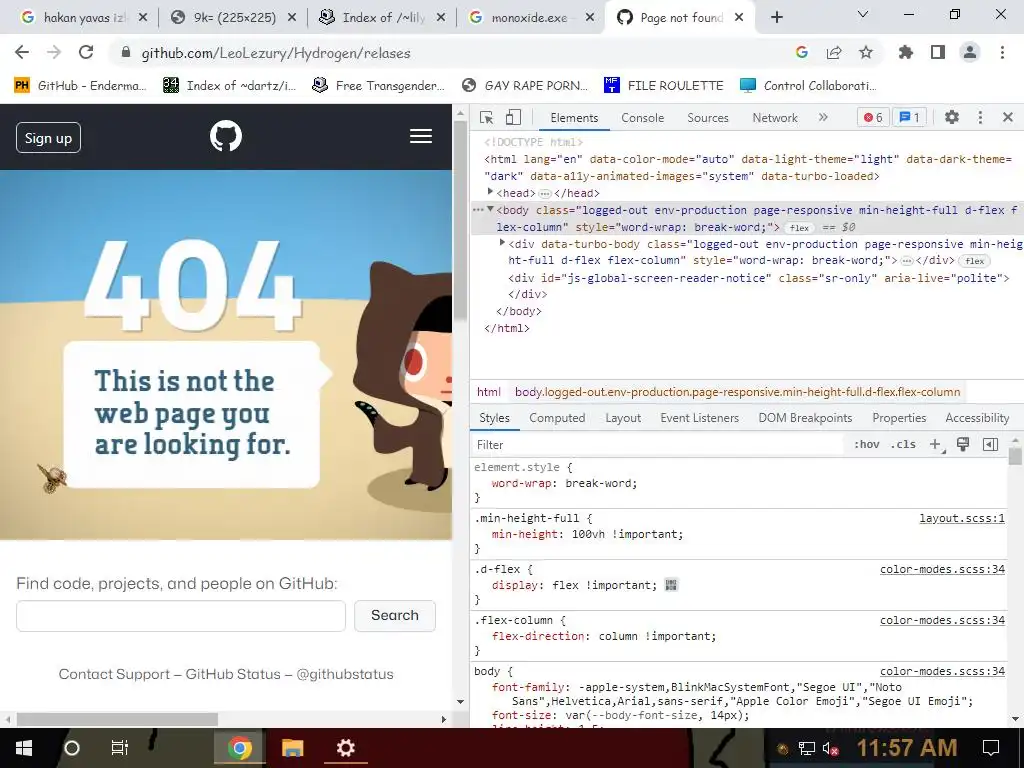The width and height of the screenshot is (1024, 768).
Task: Share this page icon in address bar
Action: click(834, 53)
